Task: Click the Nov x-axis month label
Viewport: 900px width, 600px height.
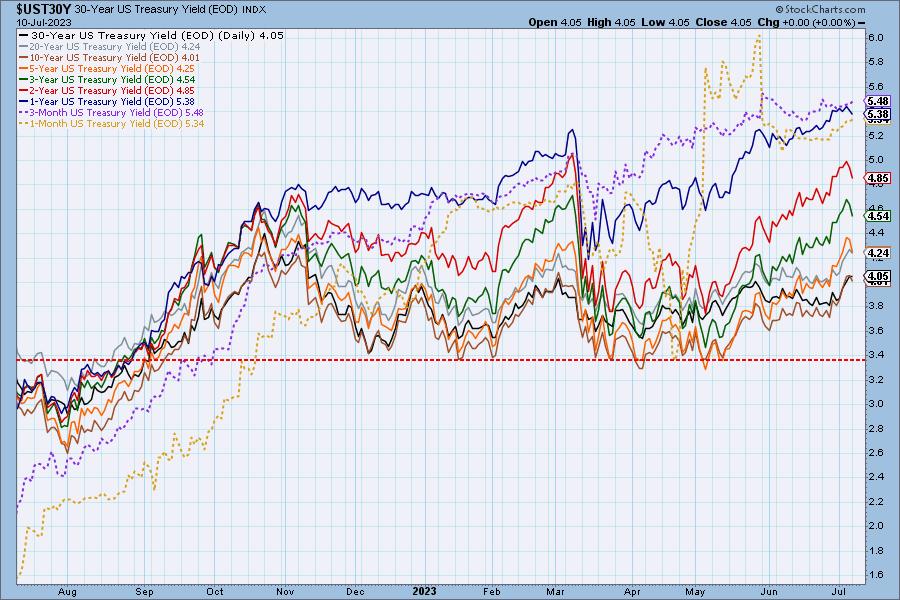Action: click(x=285, y=592)
